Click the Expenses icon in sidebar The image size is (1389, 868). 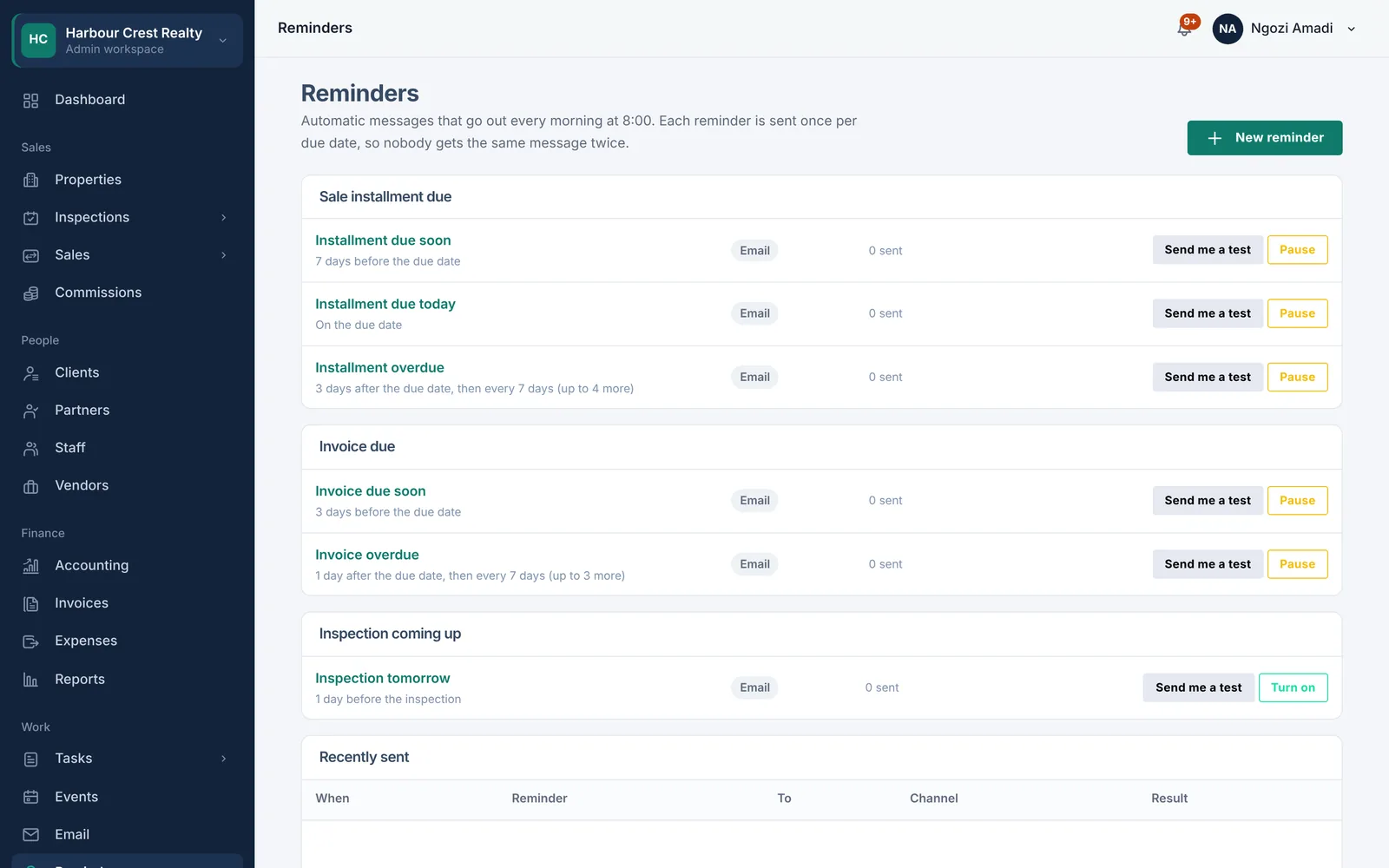31,641
